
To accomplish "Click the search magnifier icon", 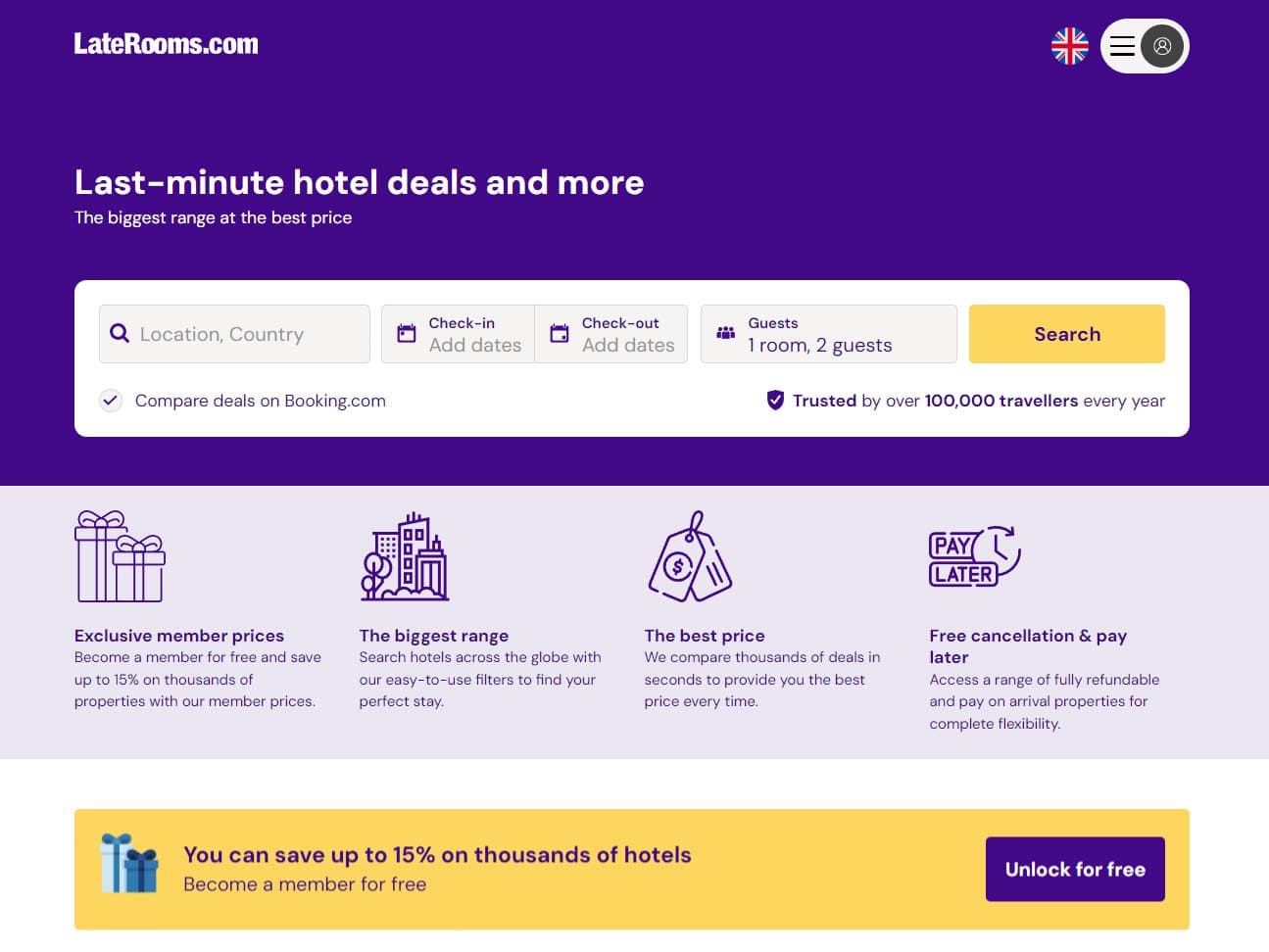I will click(120, 334).
